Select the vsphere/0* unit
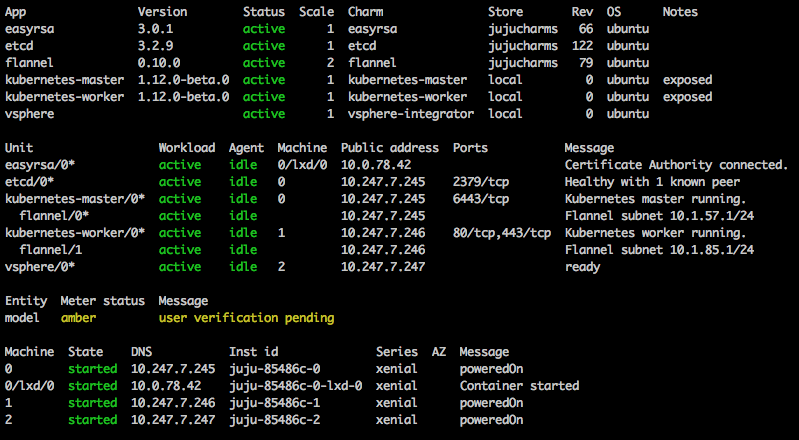The width and height of the screenshot is (799, 440). click(x=40, y=267)
